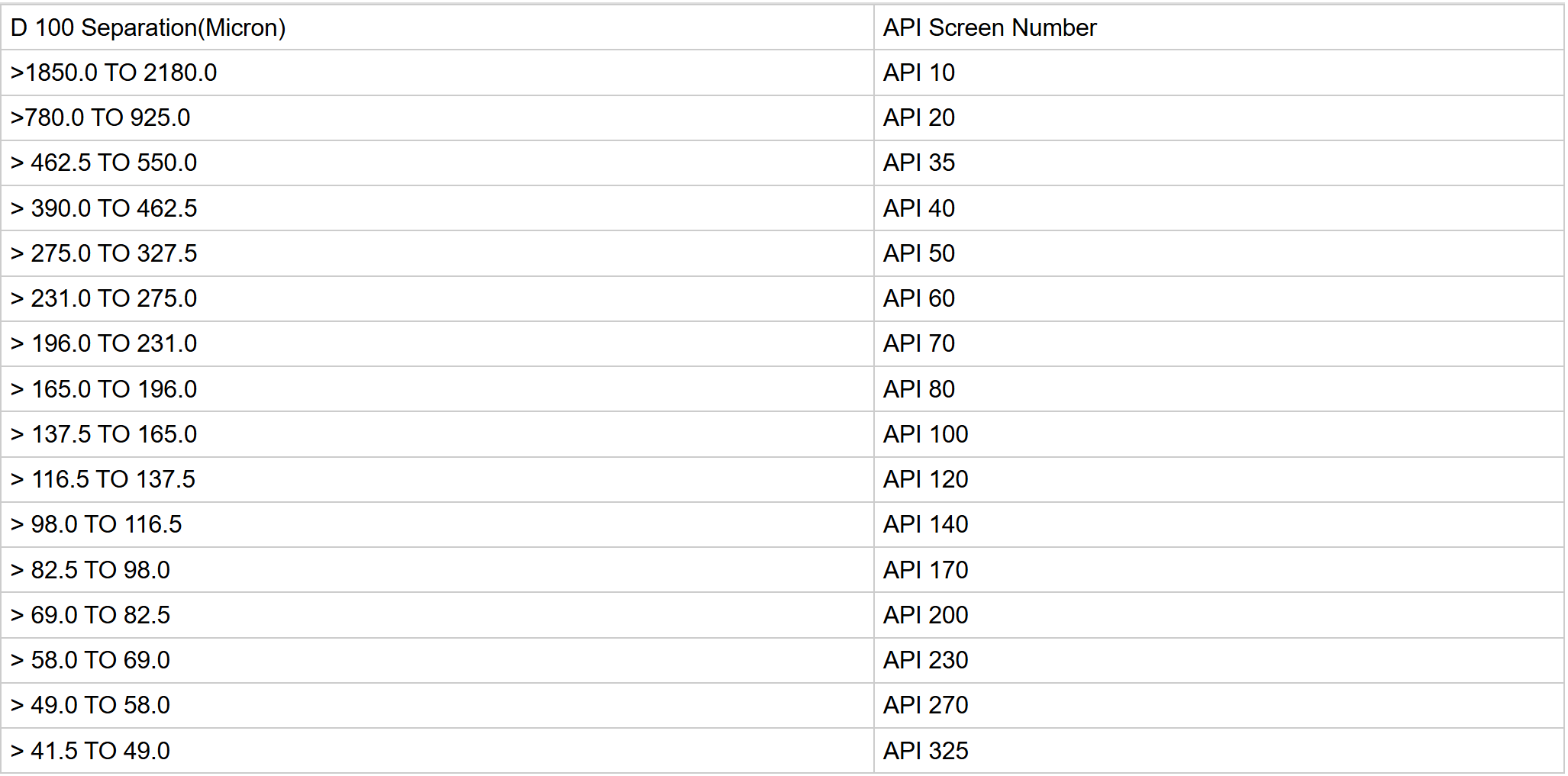This screenshot has width=1568, height=776.
Task: Click the '>780.0 TO 925.0' range cell
Action: (x=100, y=118)
